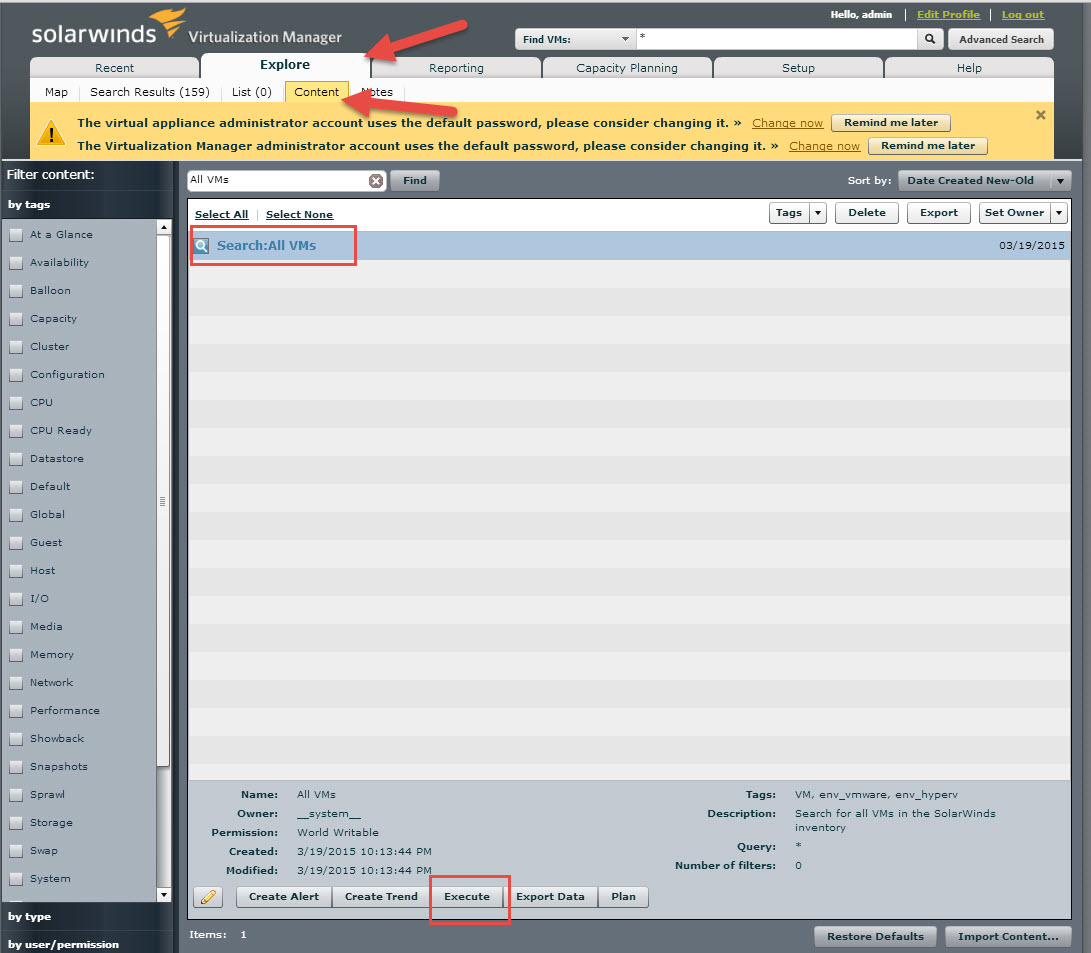Dismiss the yellow warning banner
The image size is (1091, 953).
[1040, 115]
